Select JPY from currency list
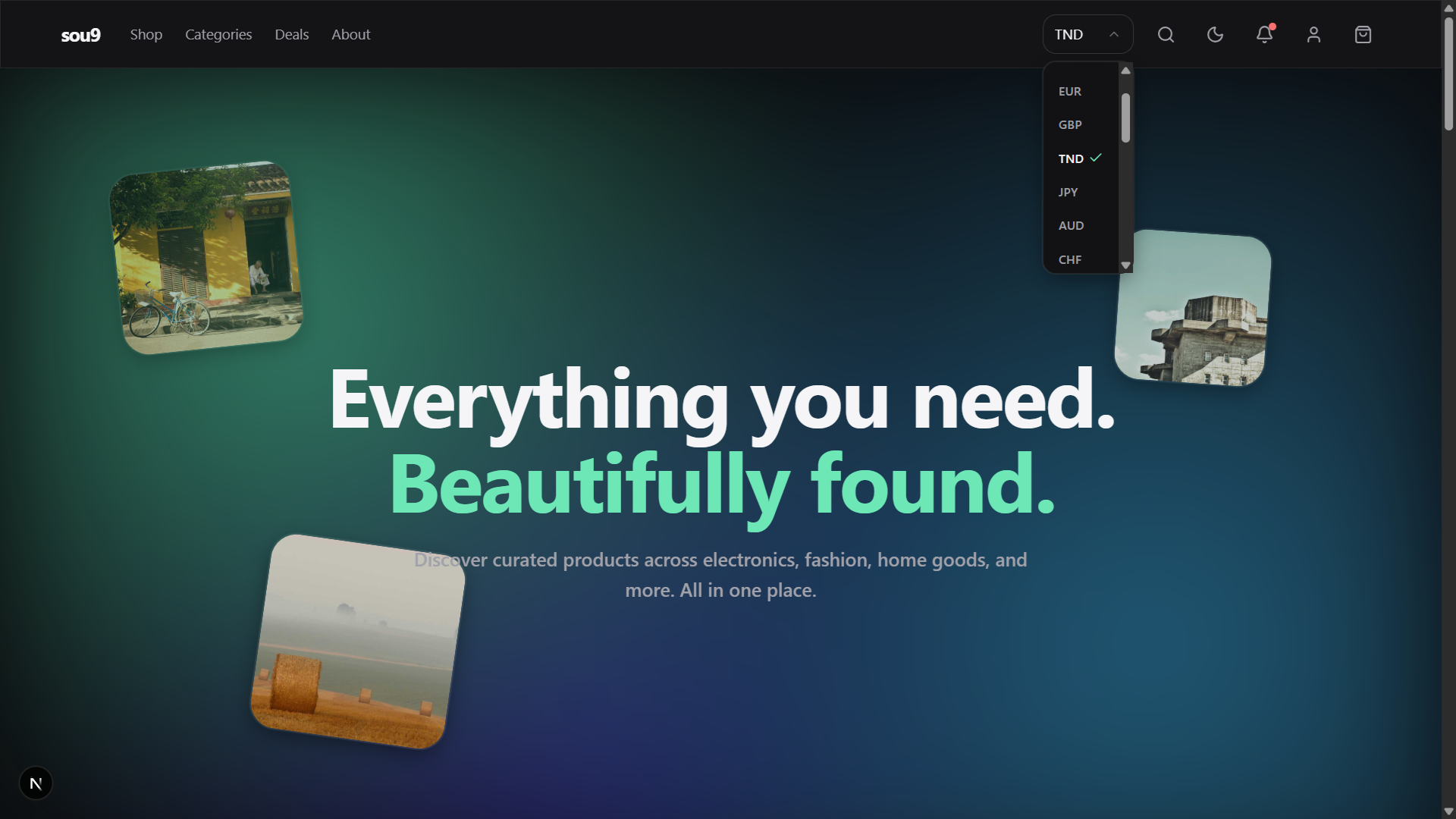 [x=1081, y=192]
